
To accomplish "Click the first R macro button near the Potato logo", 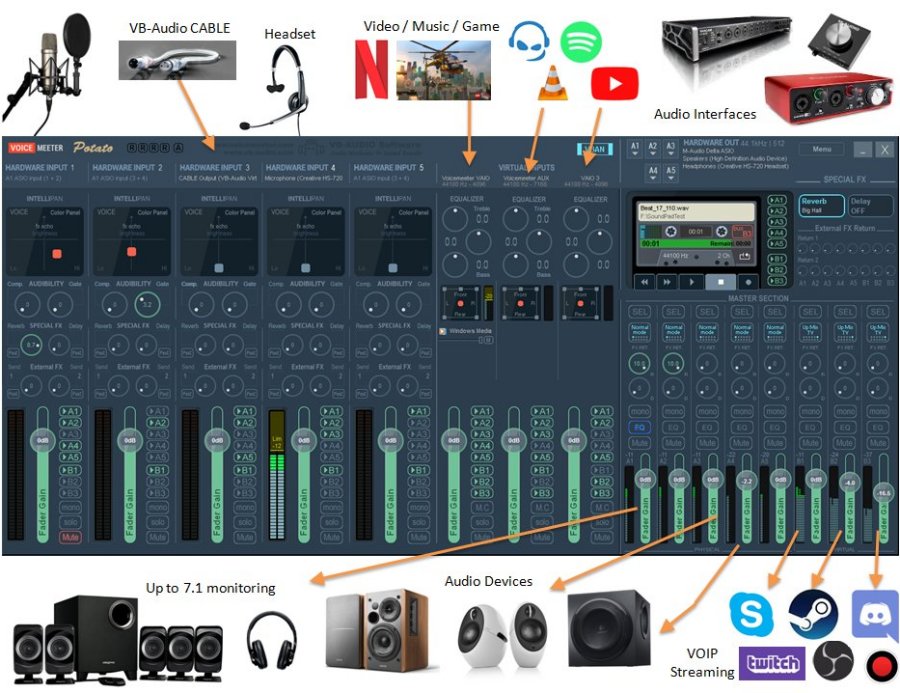I will click(132, 148).
